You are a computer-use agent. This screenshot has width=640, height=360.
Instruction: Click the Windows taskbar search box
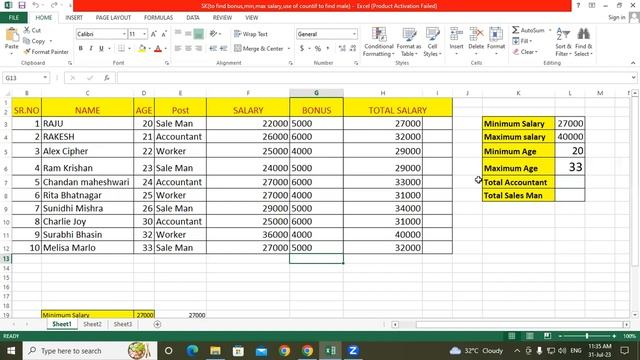click(90, 351)
